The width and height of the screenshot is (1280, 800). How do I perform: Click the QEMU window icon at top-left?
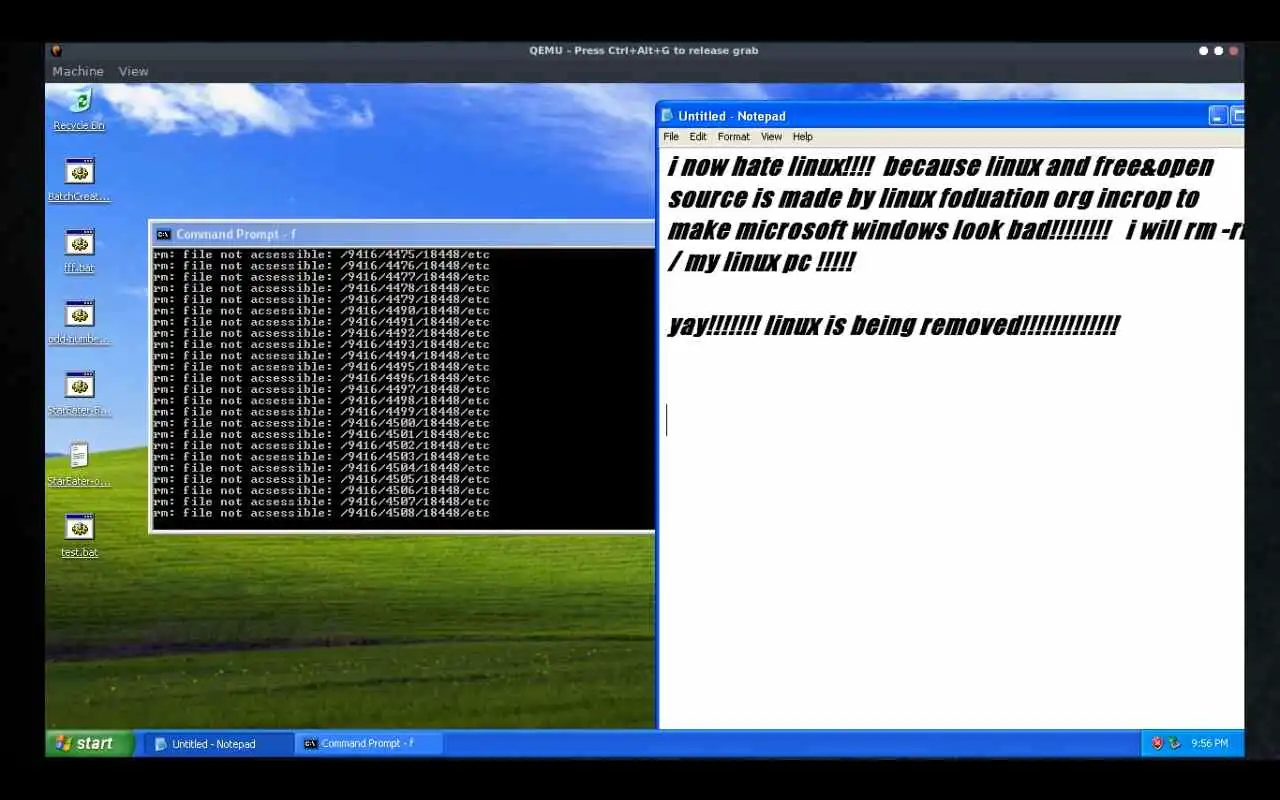click(56, 50)
